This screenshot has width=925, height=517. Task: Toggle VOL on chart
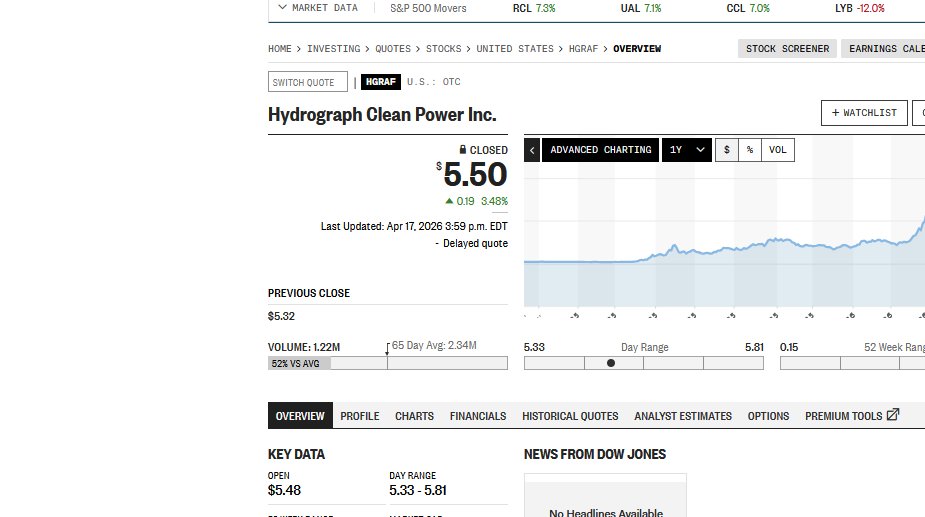coord(778,150)
